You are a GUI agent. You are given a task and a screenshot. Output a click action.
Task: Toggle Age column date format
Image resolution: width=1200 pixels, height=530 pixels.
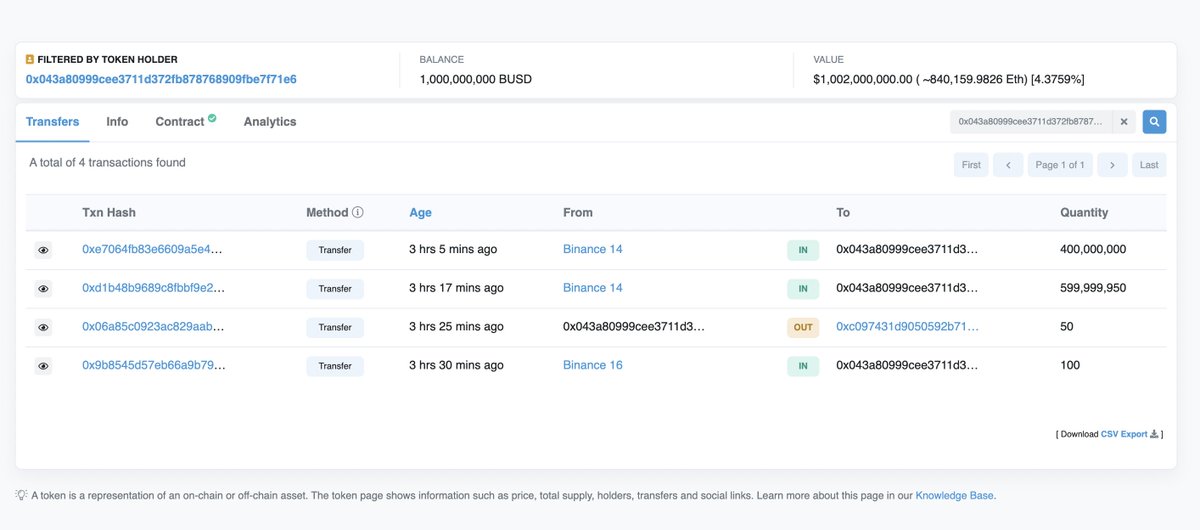(420, 212)
